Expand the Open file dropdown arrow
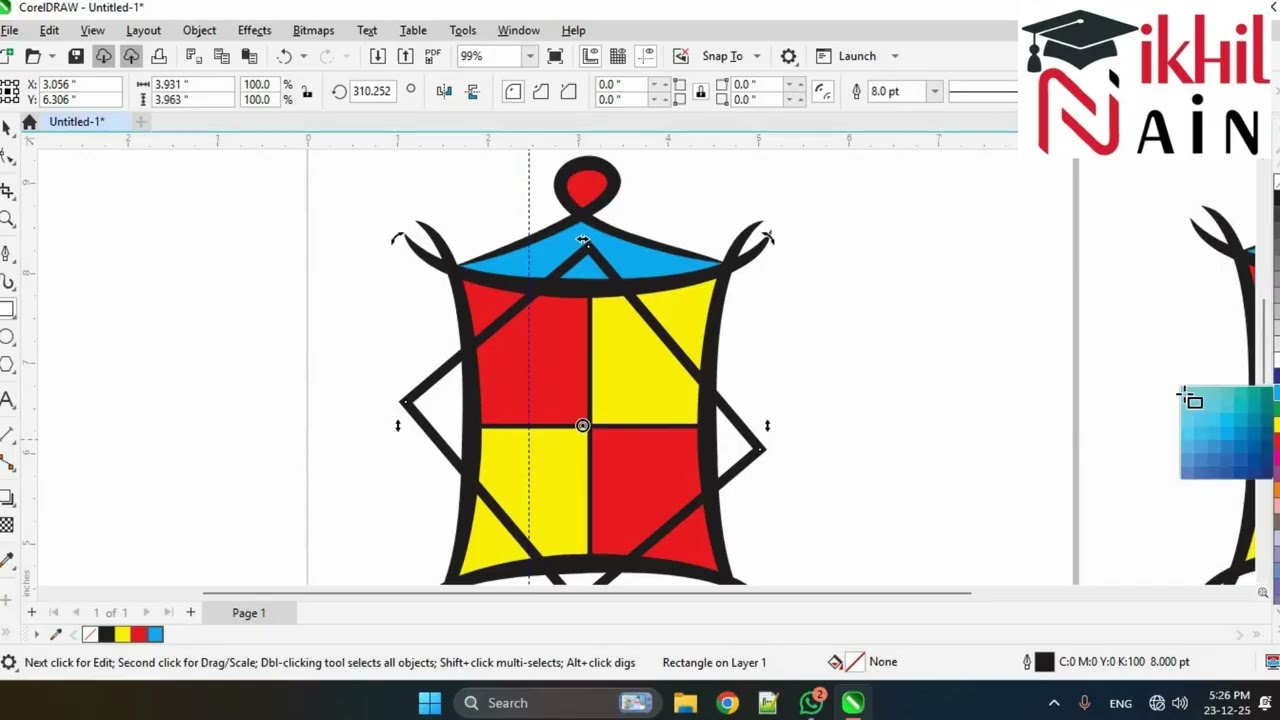 click(52, 57)
